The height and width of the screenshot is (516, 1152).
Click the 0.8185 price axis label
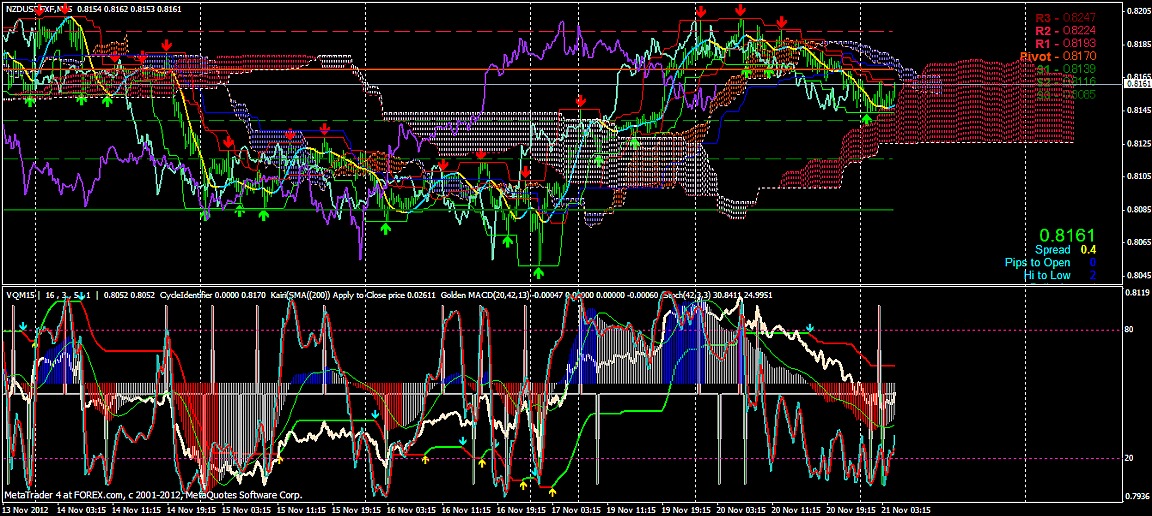[x=1137, y=44]
